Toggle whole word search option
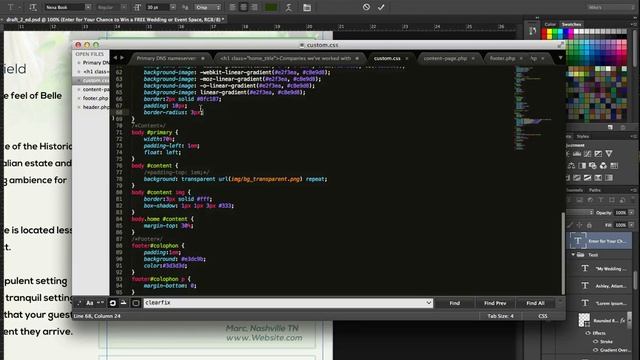Image resolution: width=640 pixels, height=360 pixels. [100, 303]
